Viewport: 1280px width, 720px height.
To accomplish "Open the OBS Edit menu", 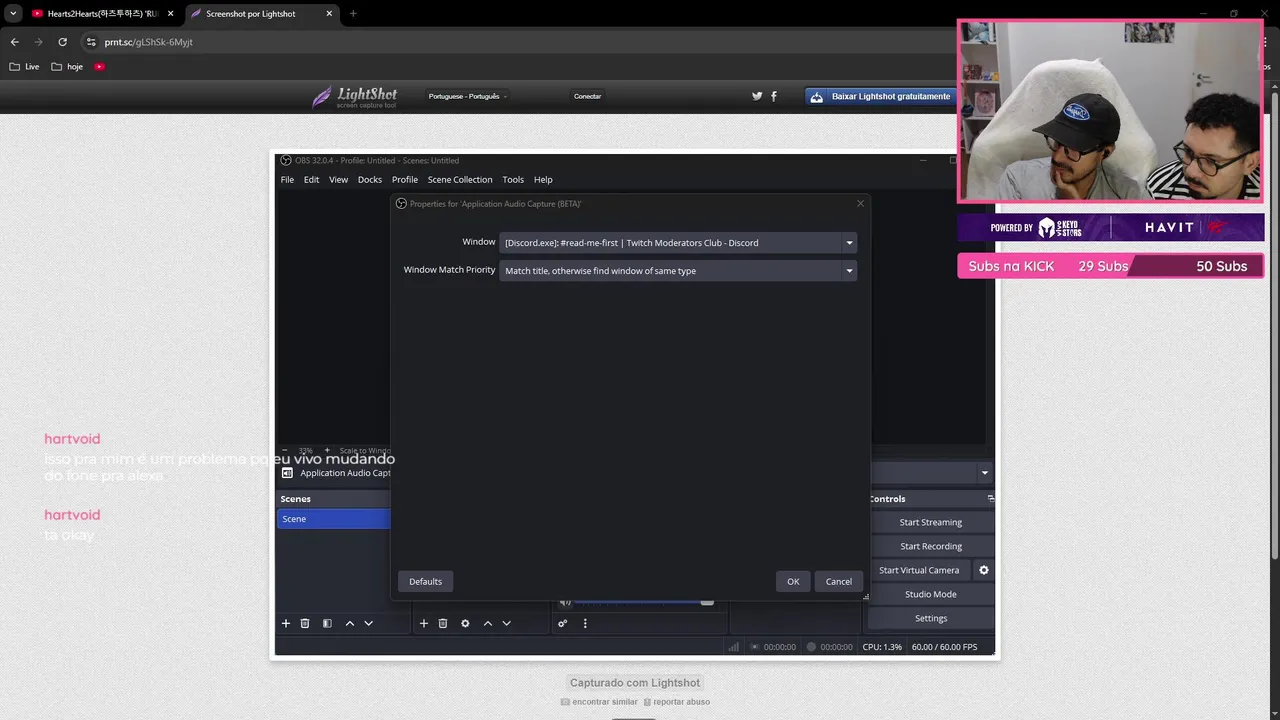I will tap(312, 180).
